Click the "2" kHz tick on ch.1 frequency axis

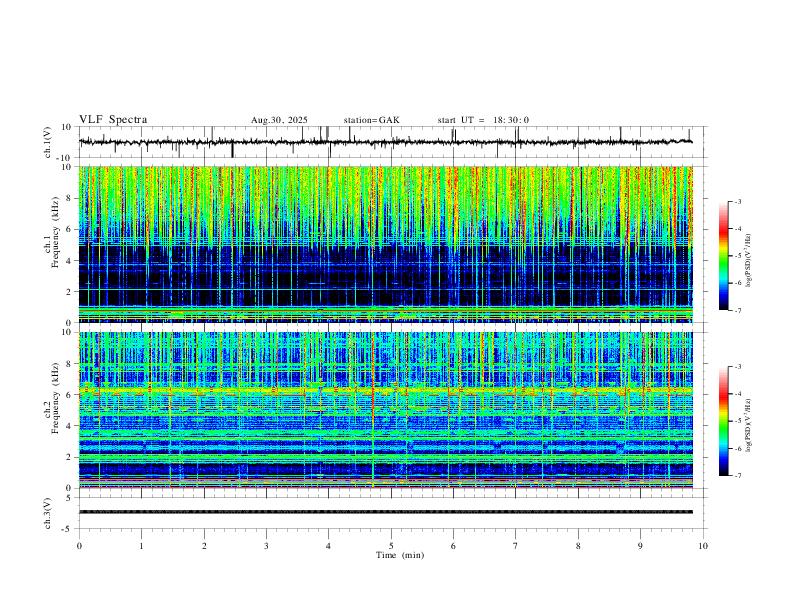(71, 291)
